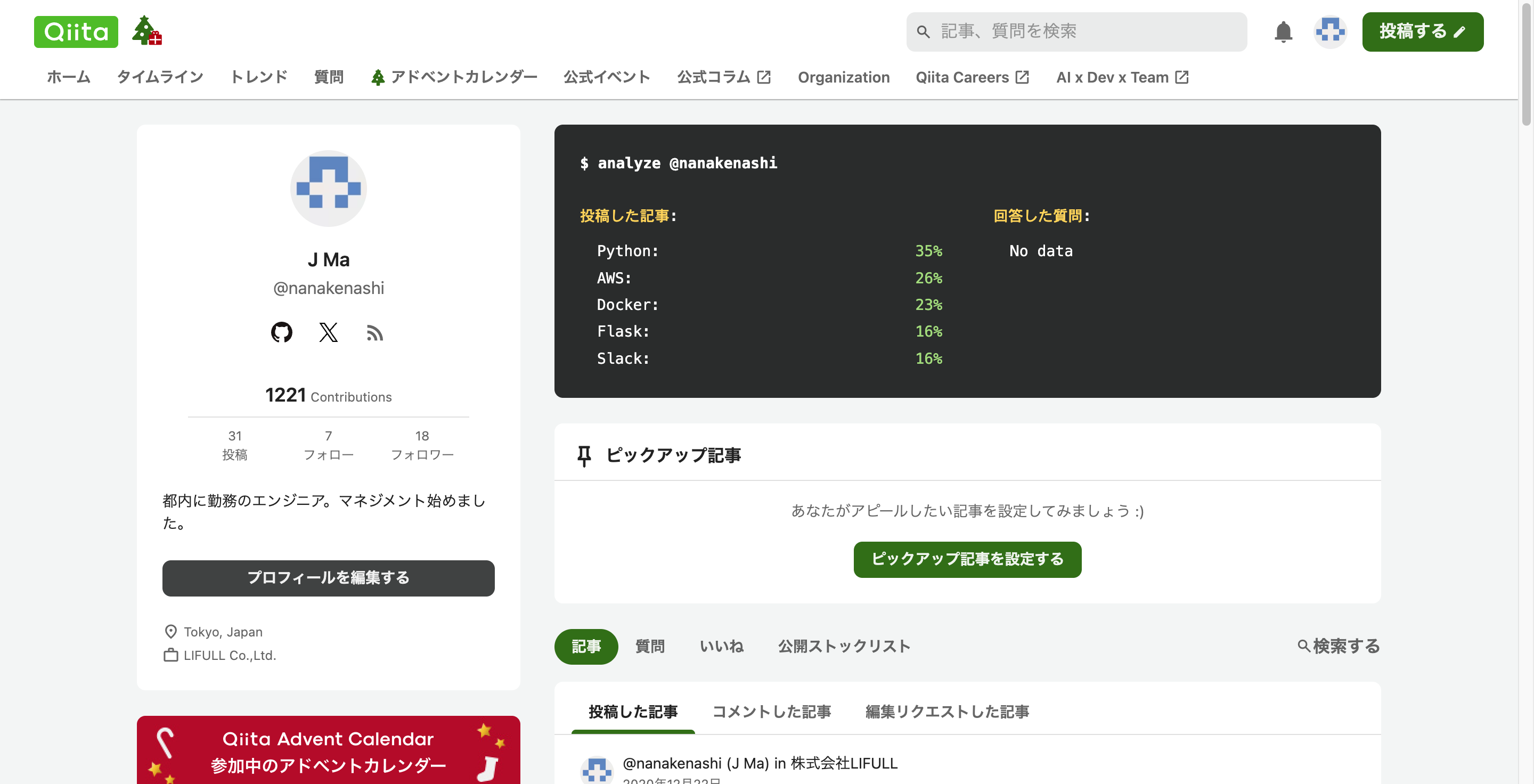Click the pin icon beside ピックアップ記事

584,455
